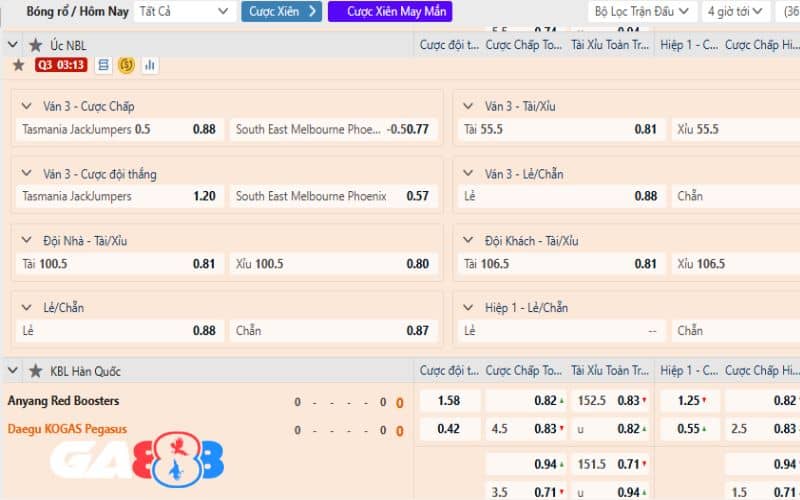Click Bóng rổ / Hôm Nay breadcrumb
This screenshot has width=800, height=500.
click(x=77, y=11)
